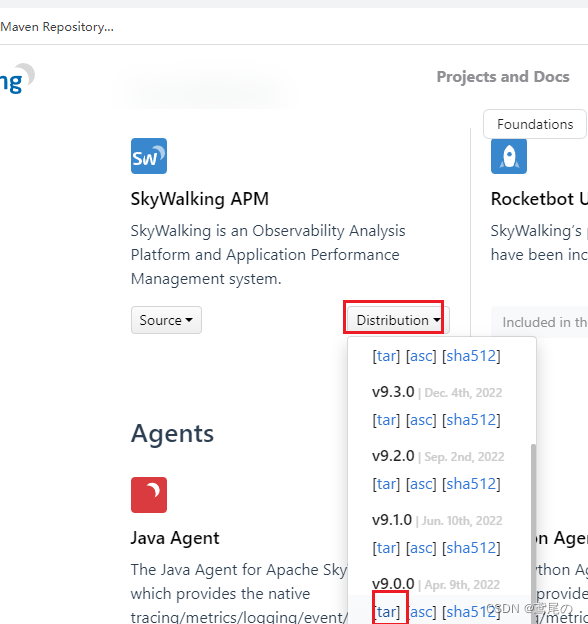
Task: Click the topmost asc link above v9.3.0
Action: (421, 356)
